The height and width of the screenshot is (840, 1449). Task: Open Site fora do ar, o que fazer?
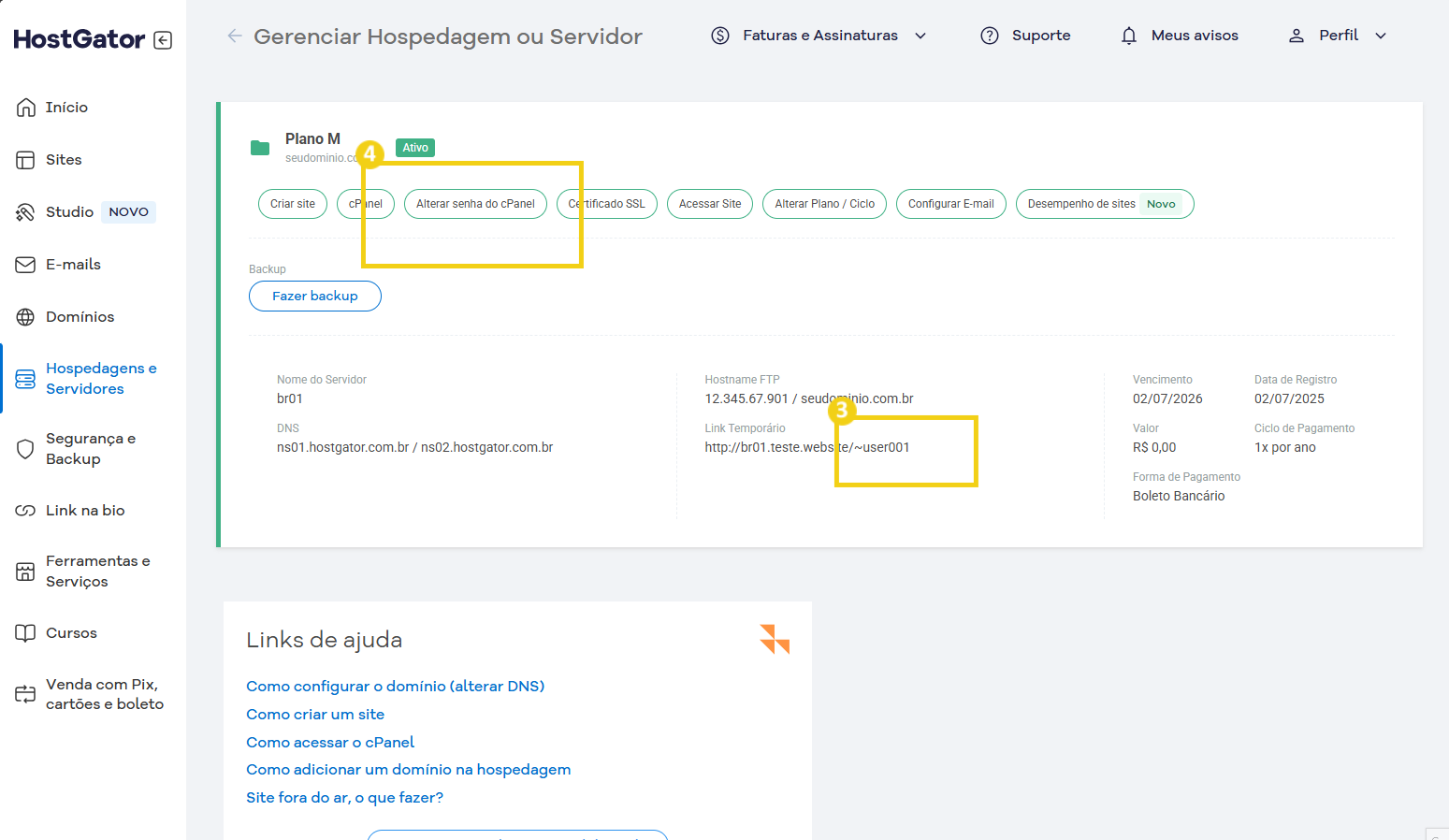345,798
